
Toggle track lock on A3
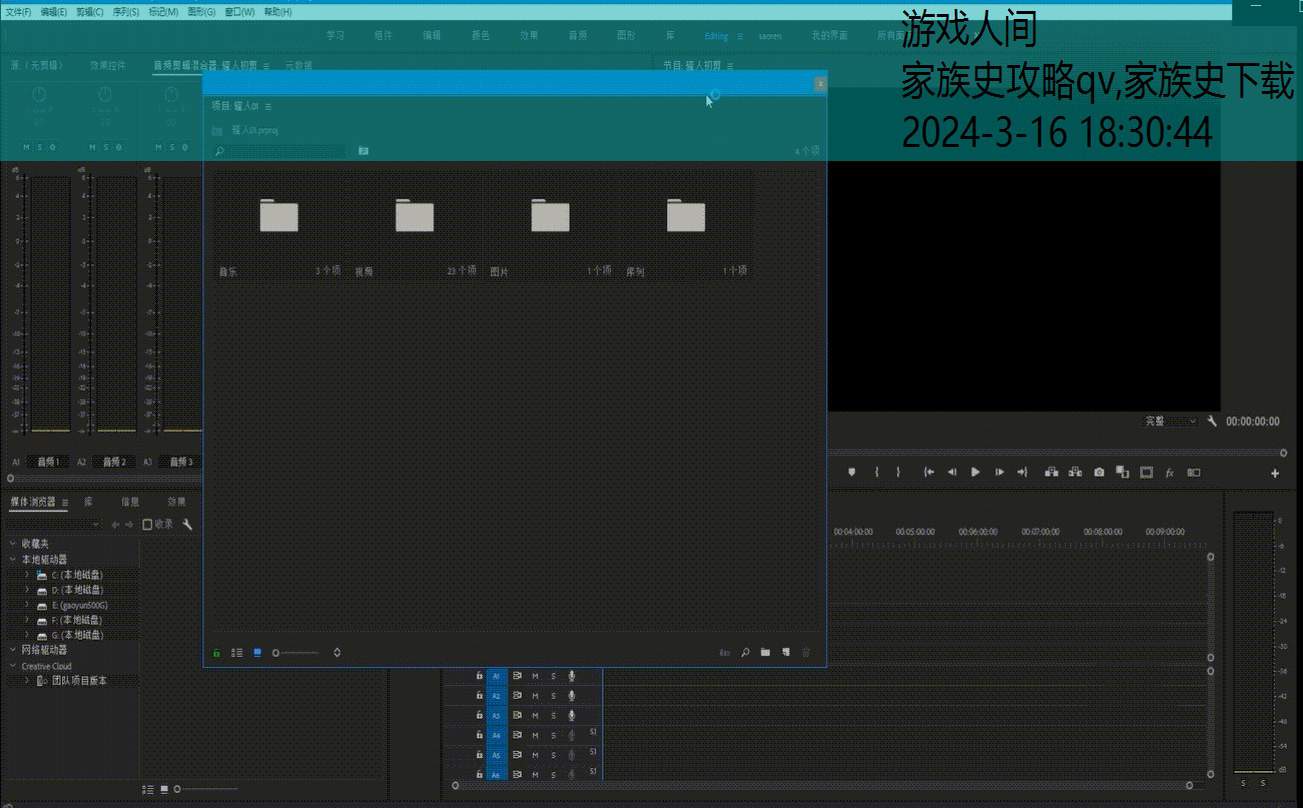[479, 715]
